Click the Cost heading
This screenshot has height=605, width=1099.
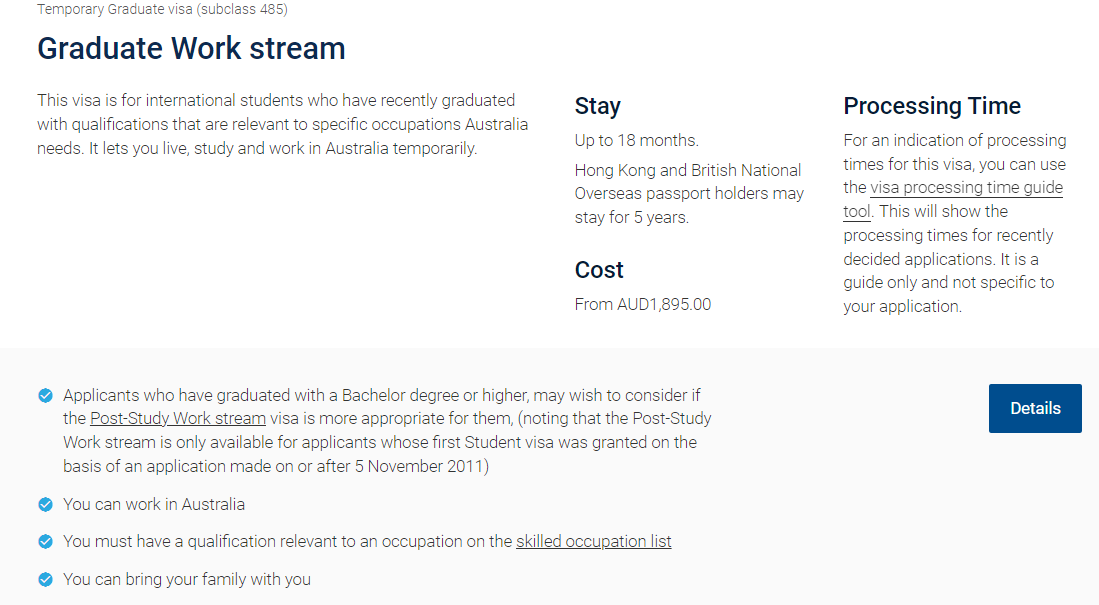(x=599, y=270)
